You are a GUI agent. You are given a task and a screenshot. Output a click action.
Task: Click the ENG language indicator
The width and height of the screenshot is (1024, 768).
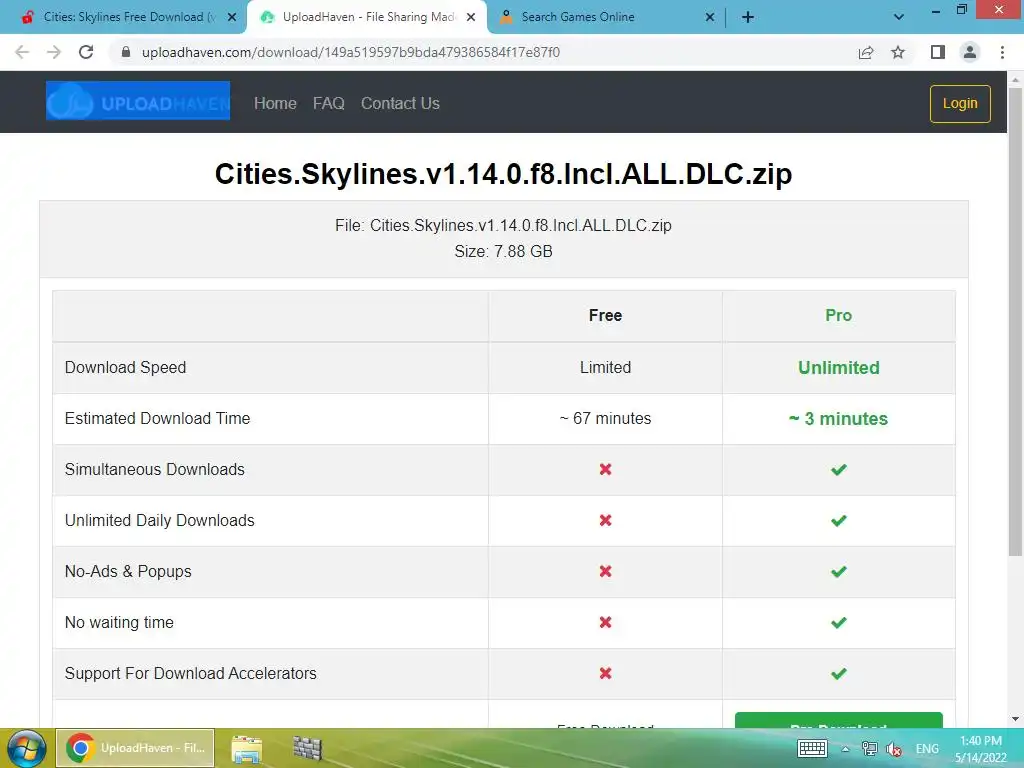coord(927,749)
